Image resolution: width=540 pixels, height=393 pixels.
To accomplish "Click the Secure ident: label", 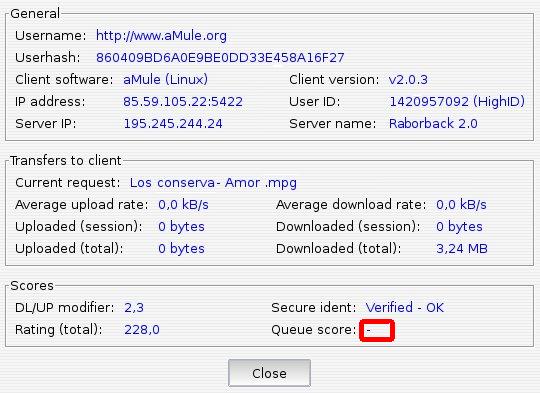I will [x=313, y=308].
